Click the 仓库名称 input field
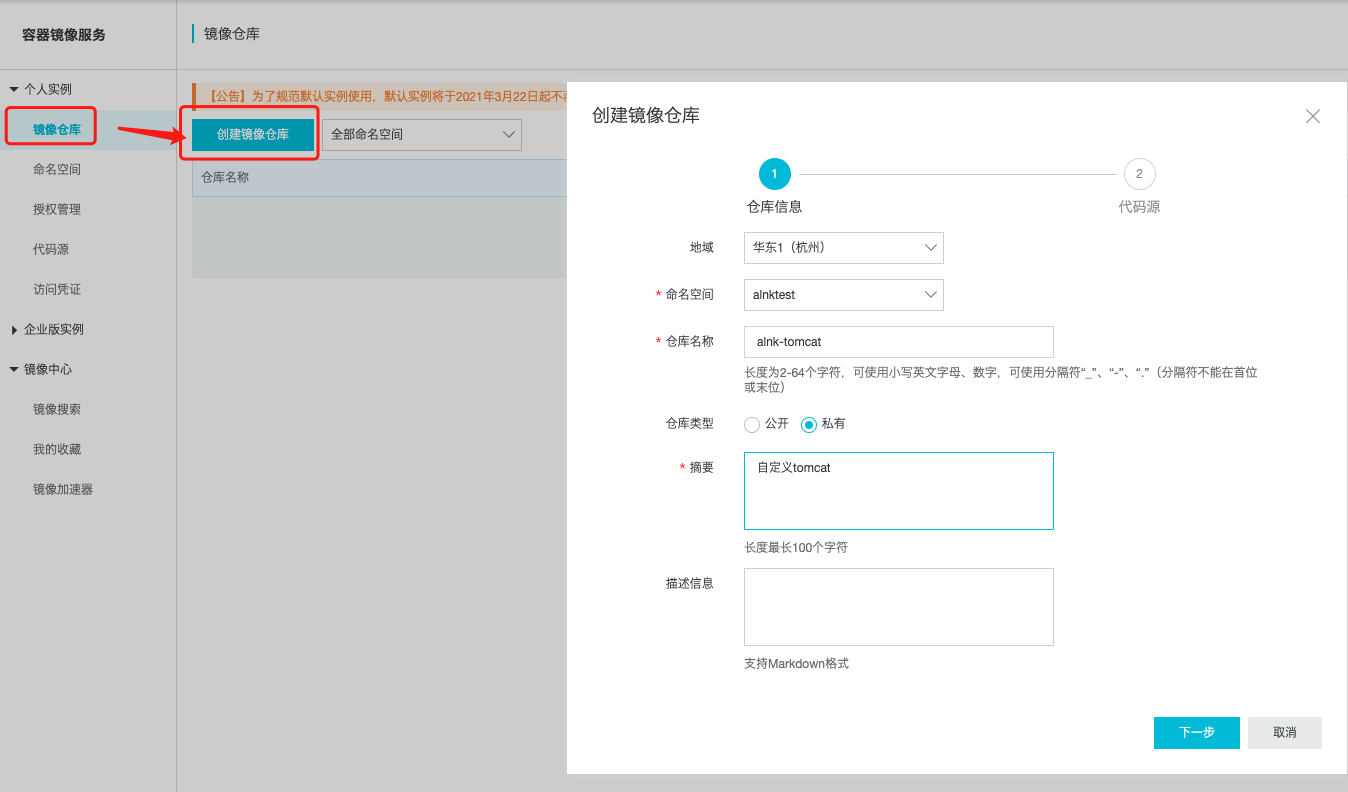The width and height of the screenshot is (1348, 792). point(899,341)
